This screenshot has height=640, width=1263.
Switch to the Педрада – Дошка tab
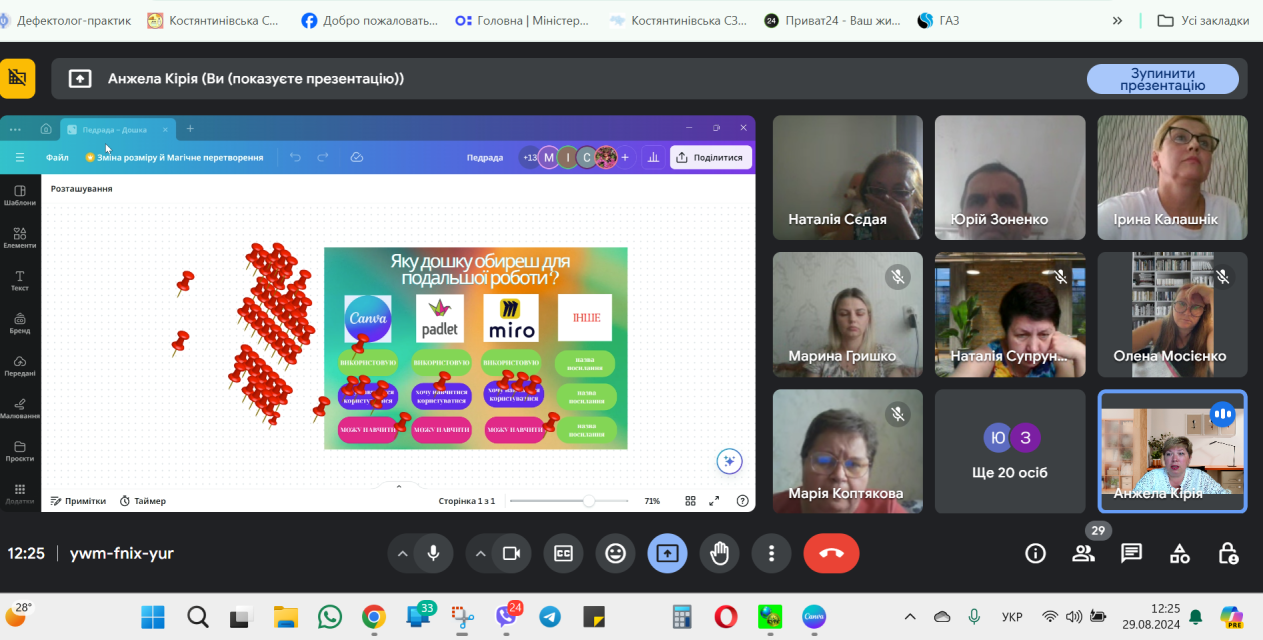coord(114,129)
